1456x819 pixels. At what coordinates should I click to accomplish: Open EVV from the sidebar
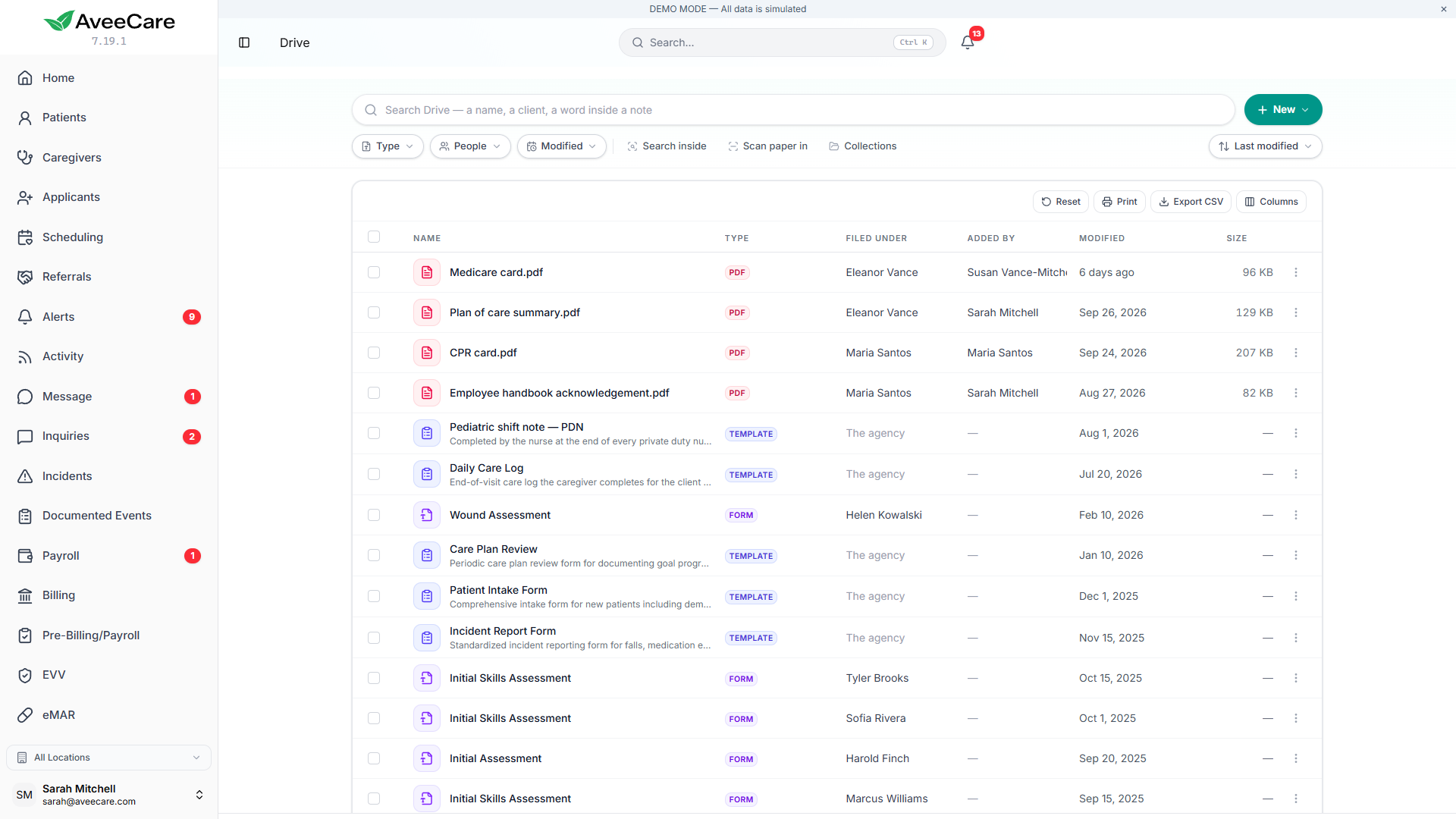pos(109,675)
